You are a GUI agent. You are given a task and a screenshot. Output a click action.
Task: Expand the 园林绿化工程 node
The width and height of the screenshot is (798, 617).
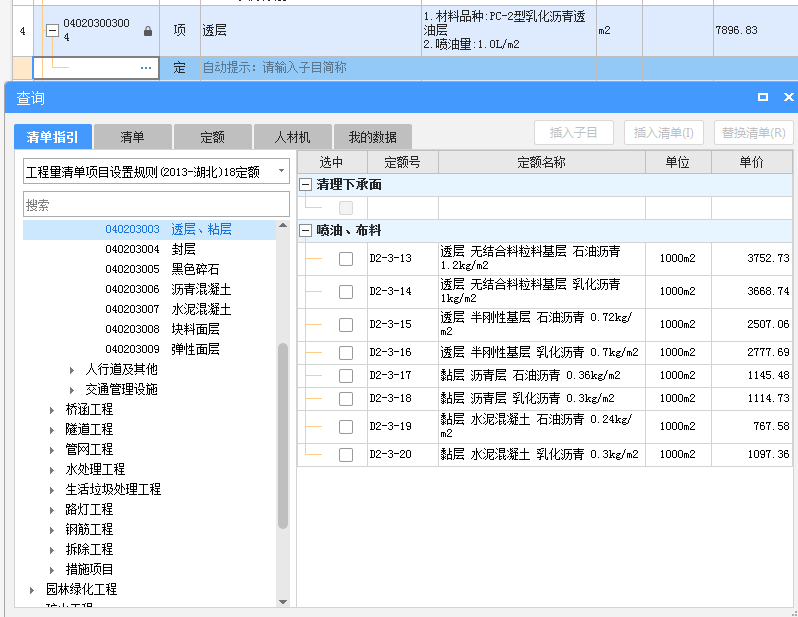click(x=32, y=590)
